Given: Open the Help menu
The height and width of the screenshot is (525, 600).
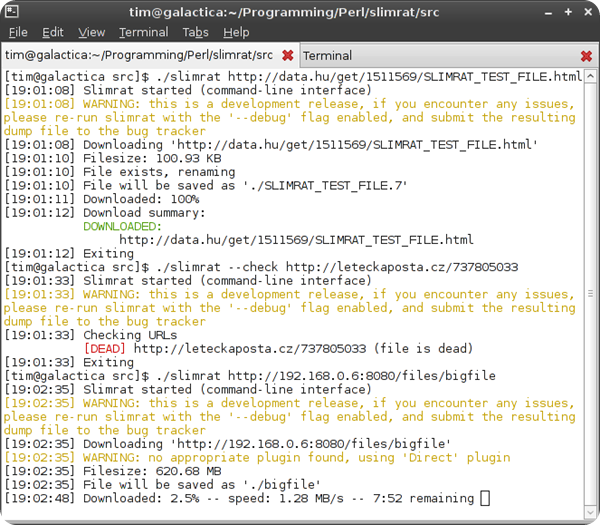Looking at the screenshot, I should [236, 33].
